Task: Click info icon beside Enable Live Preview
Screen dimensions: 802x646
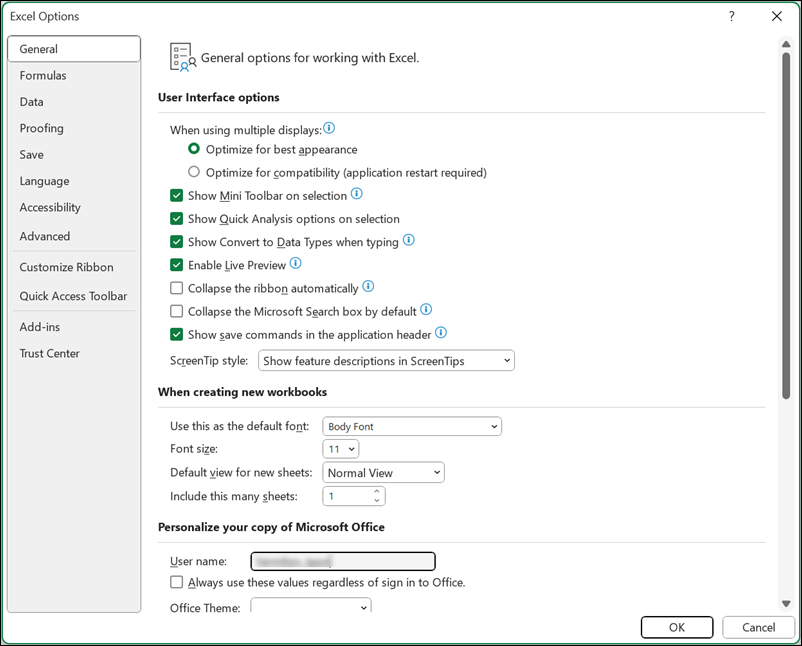Action: (296, 263)
